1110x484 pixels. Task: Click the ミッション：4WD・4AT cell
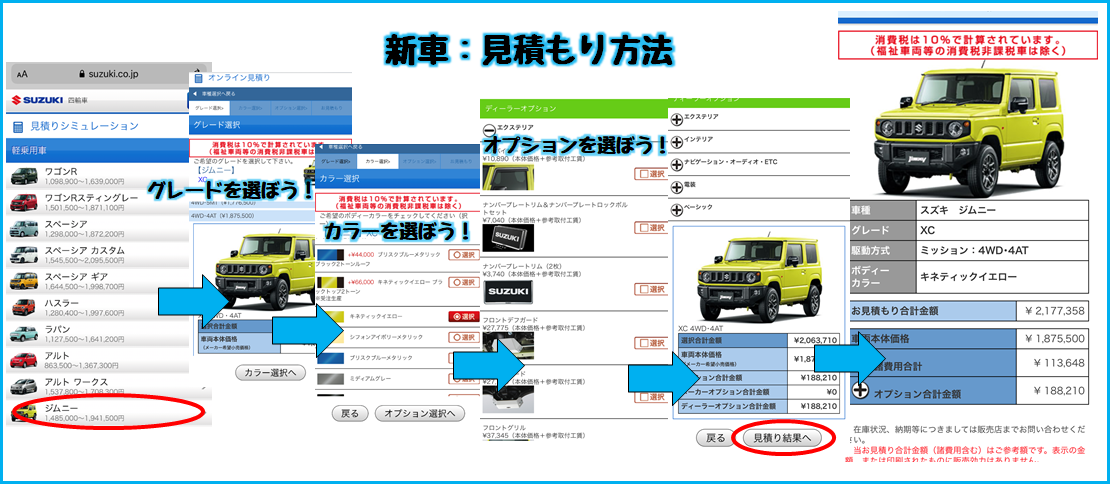pyautogui.click(x=1000, y=250)
